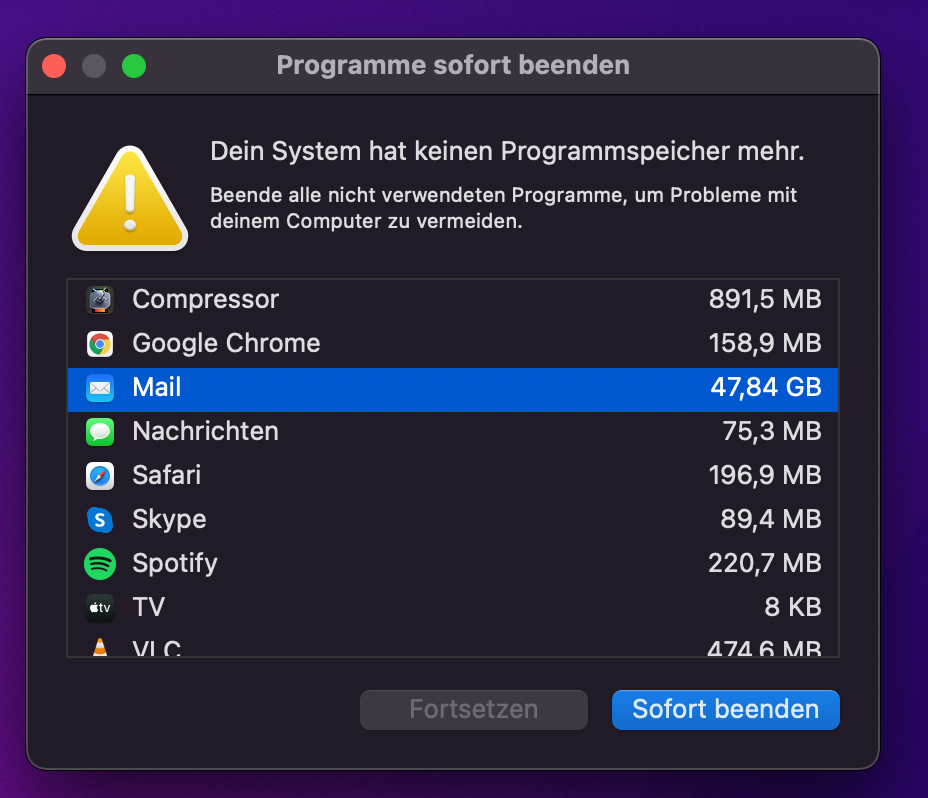Viewport: 928px width, 798px height.
Task: Click the VLC cone icon
Action: point(100,648)
